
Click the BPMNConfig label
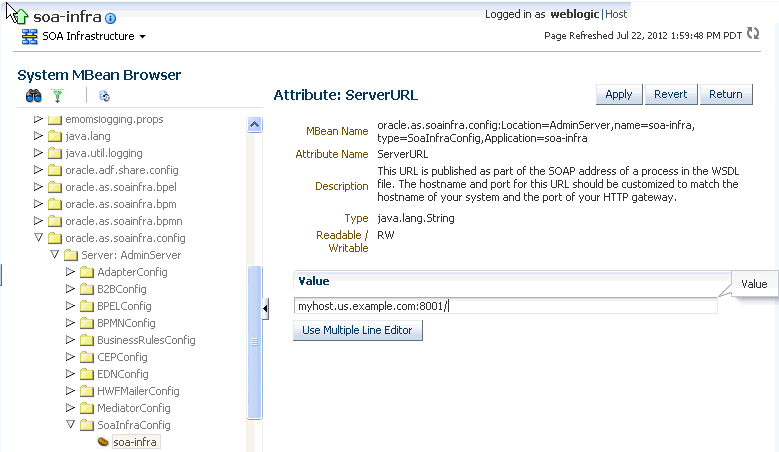[126, 323]
